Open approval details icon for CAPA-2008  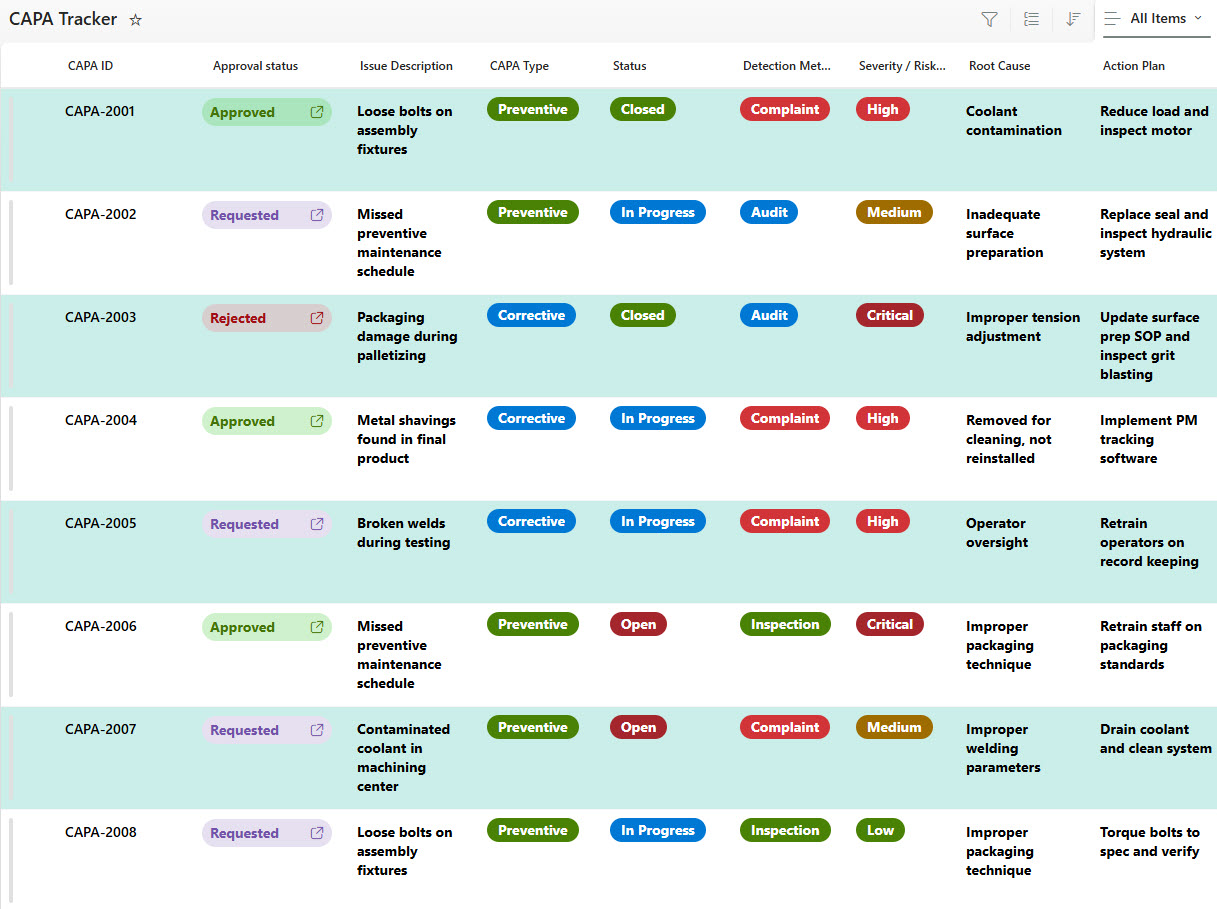317,833
